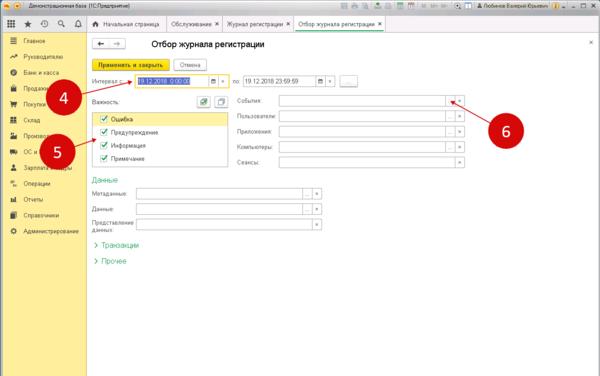Click the yellow info icon in title bar
Viewport: 600px width, 376px height.
click(x=556, y=6)
